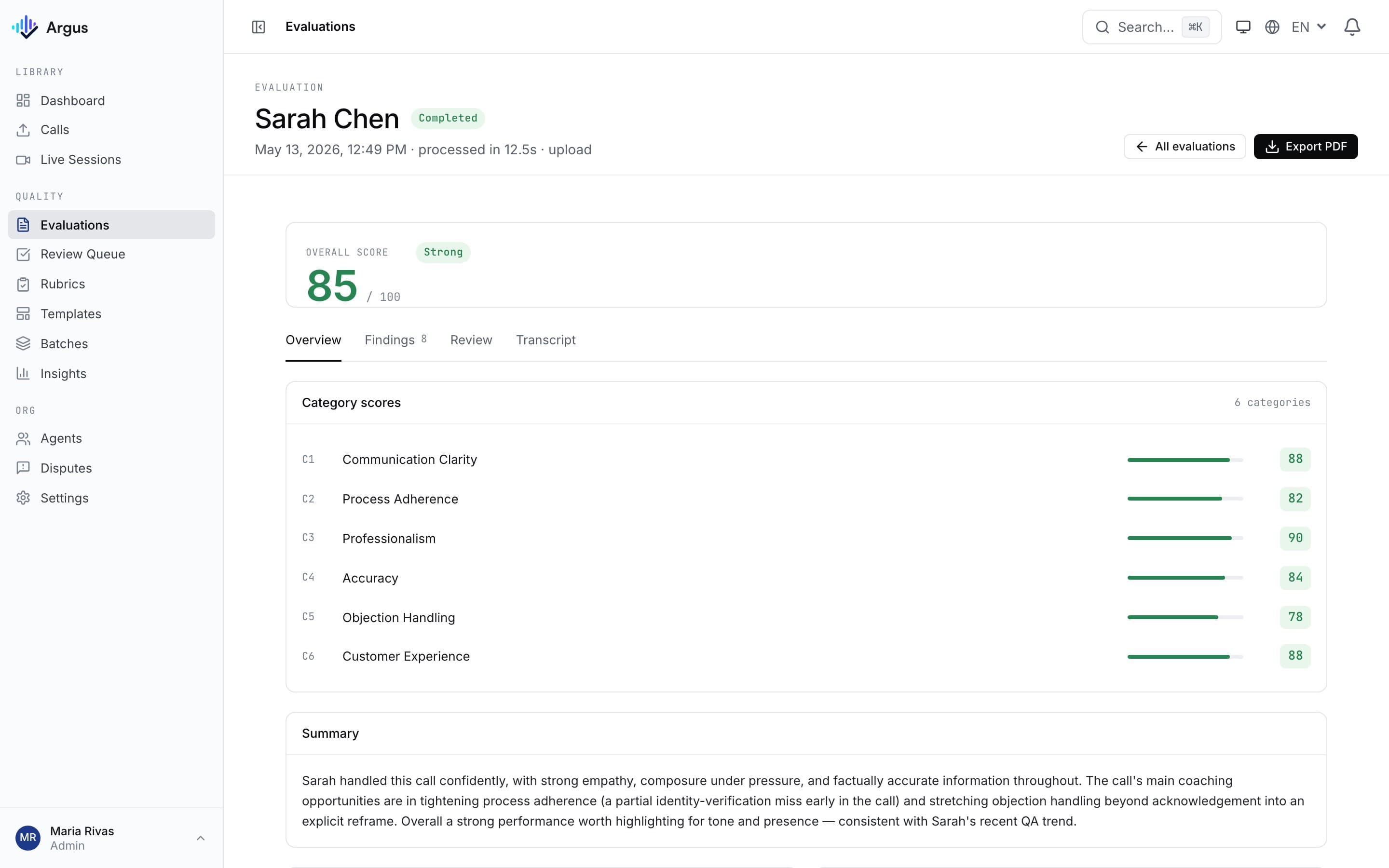The image size is (1389, 868).
Task: Click the globe language icon
Action: click(1272, 27)
